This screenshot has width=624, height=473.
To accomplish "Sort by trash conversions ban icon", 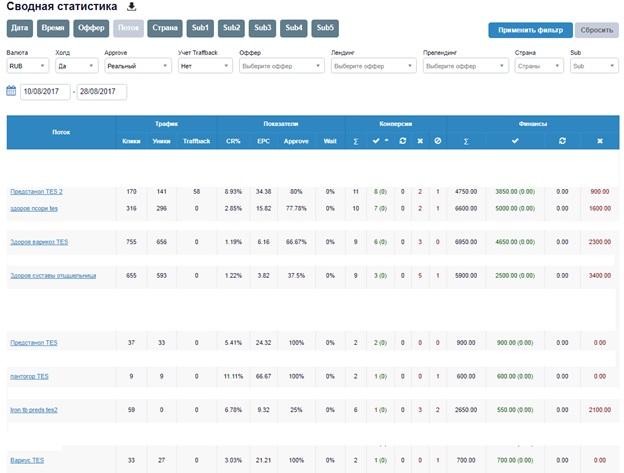I will (x=438, y=141).
